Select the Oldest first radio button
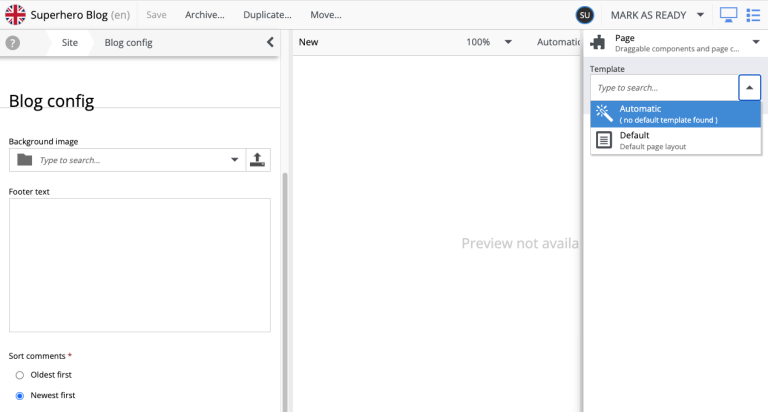This screenshot has height=412, width=768. pyautogui.click(x=19, y=375)
